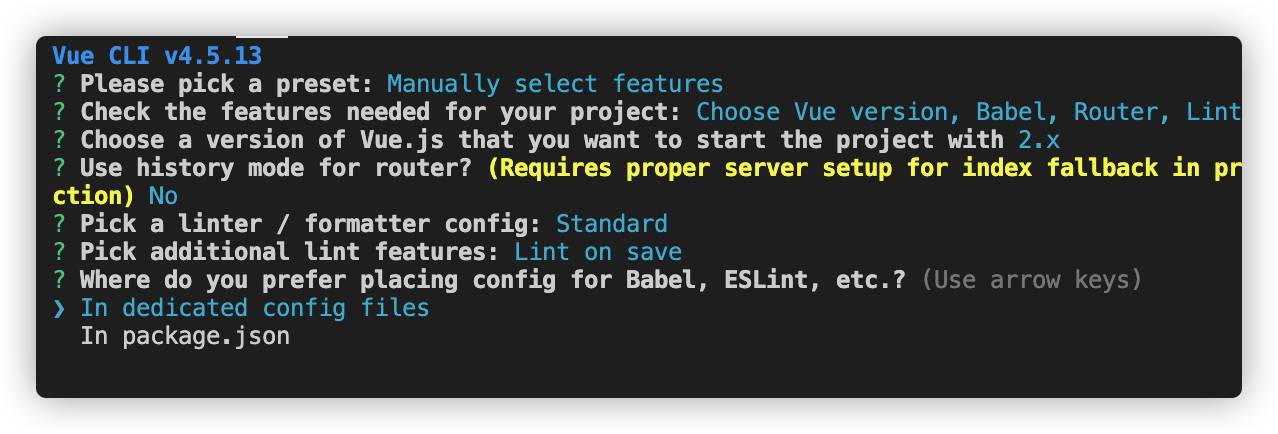The height and width of the screenshot is (434, 1278).
Task: Click the question mark before 'Use history mode'
Action: tap(59, 168)
